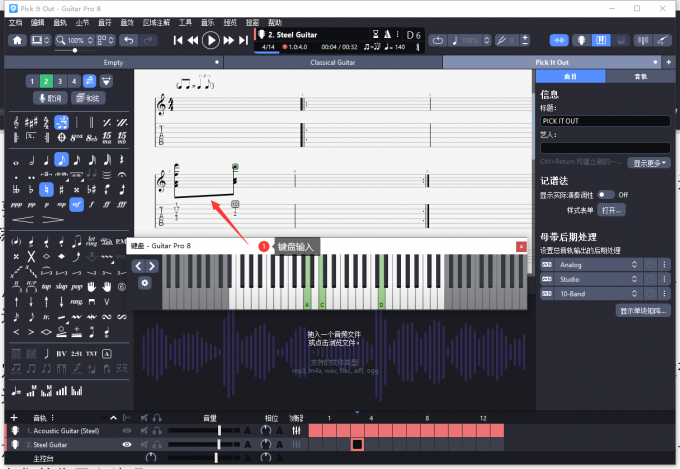The image size is (680, 469).
Task: Hide the Acoustic Guitar (Steel) track
Action: click(127, 430)
